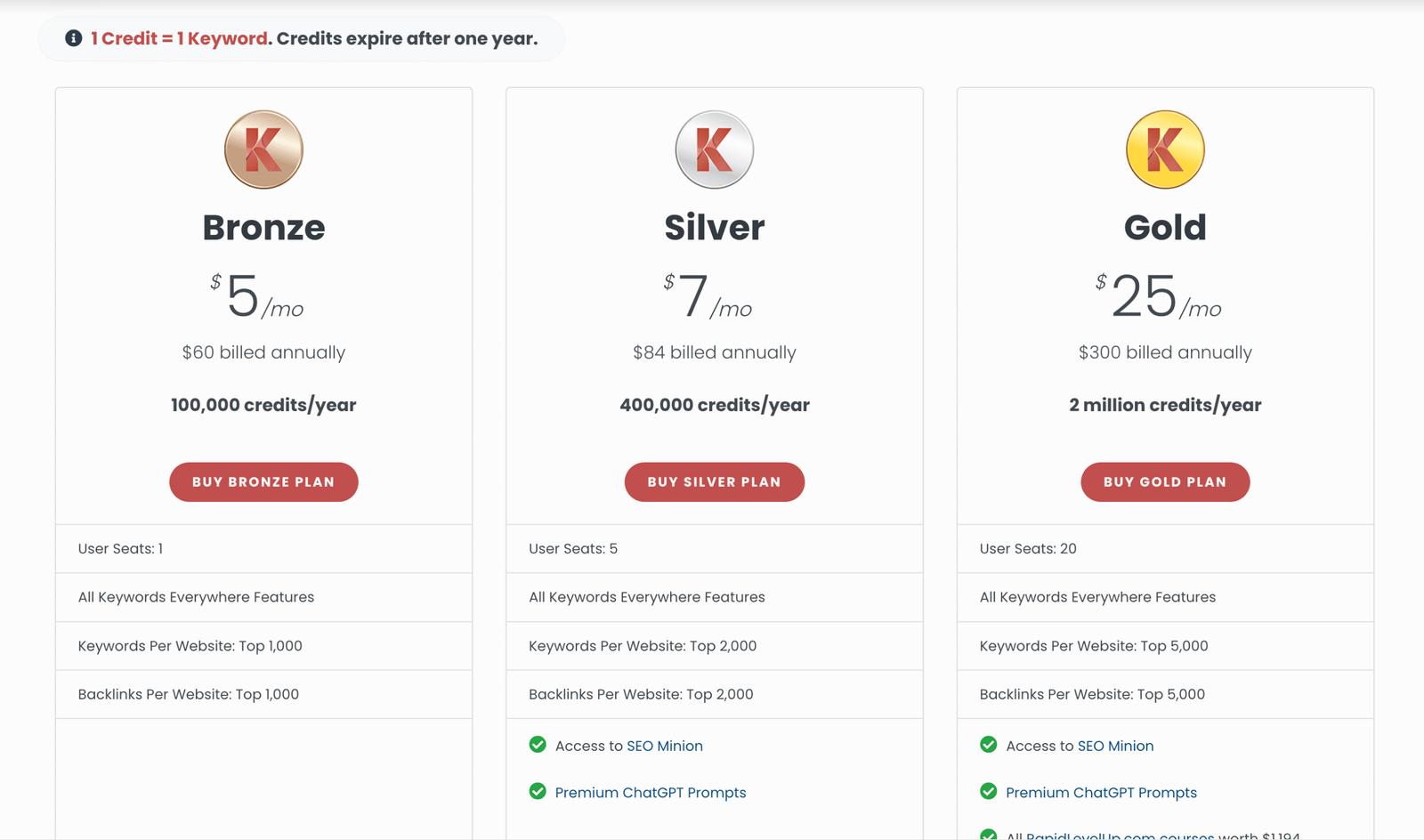Click the '1 Credit = 1 Keyword' notice

point(179,38)
